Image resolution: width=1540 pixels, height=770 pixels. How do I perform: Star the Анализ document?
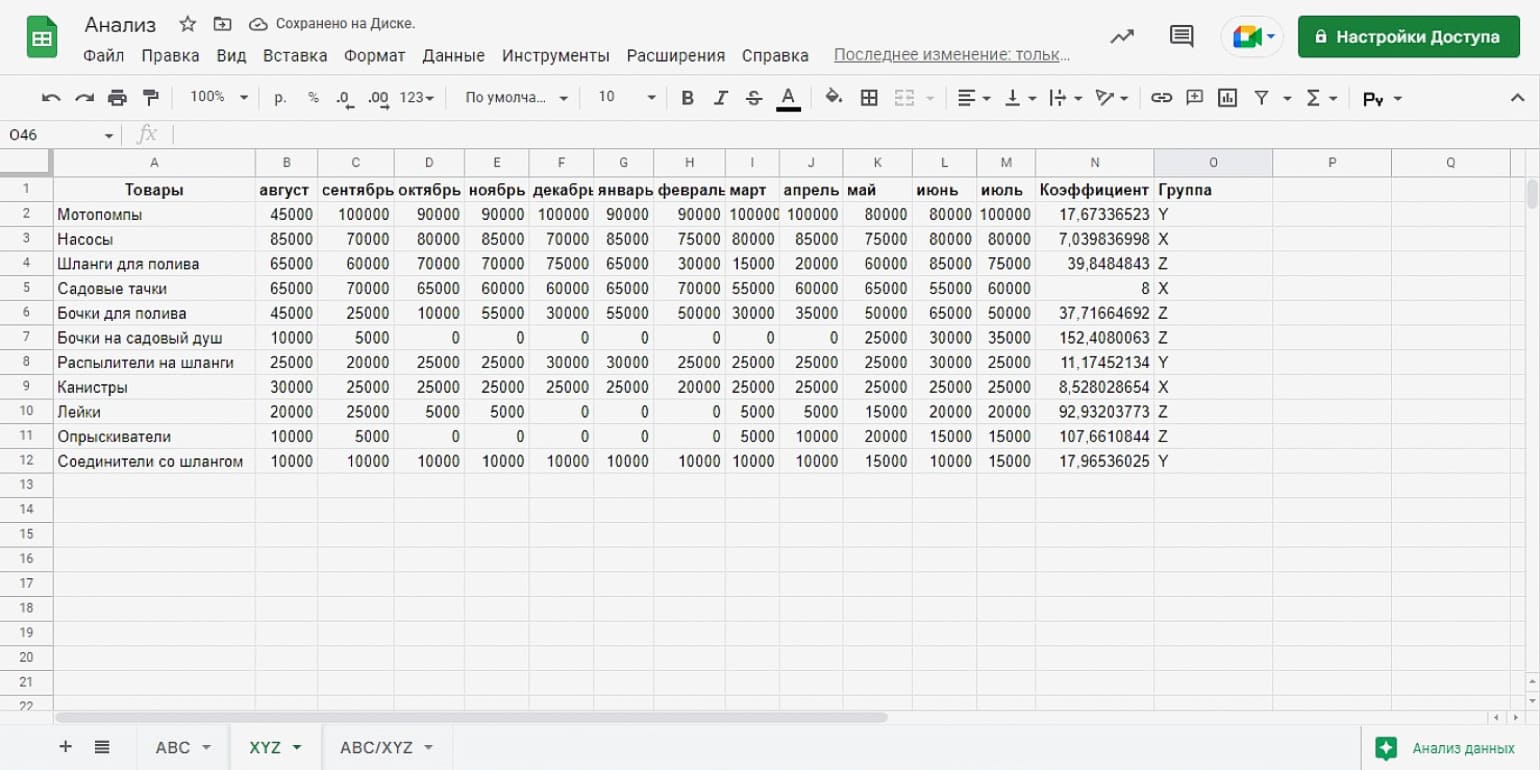187,24
